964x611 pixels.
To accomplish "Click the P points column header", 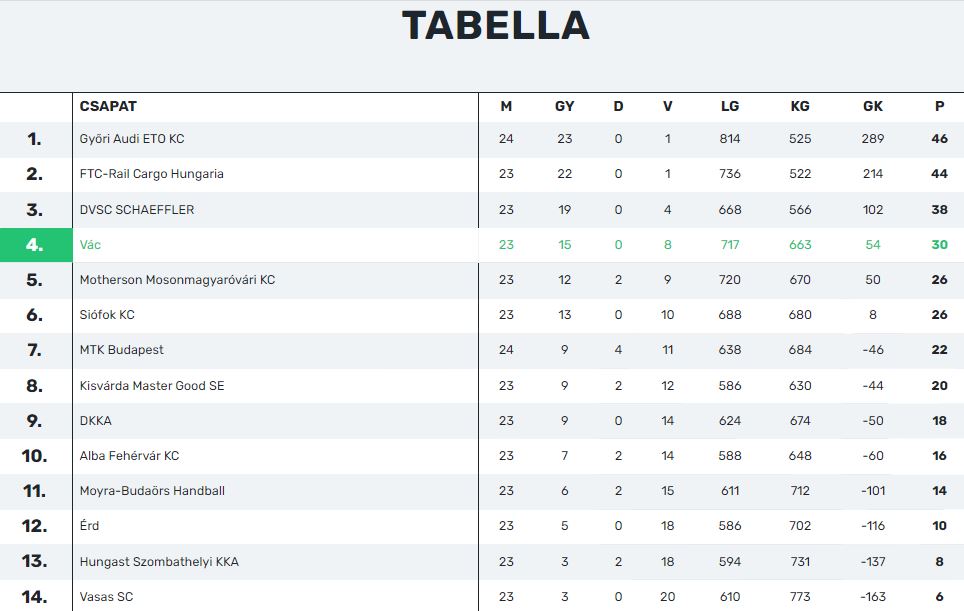I will (939, 106).
